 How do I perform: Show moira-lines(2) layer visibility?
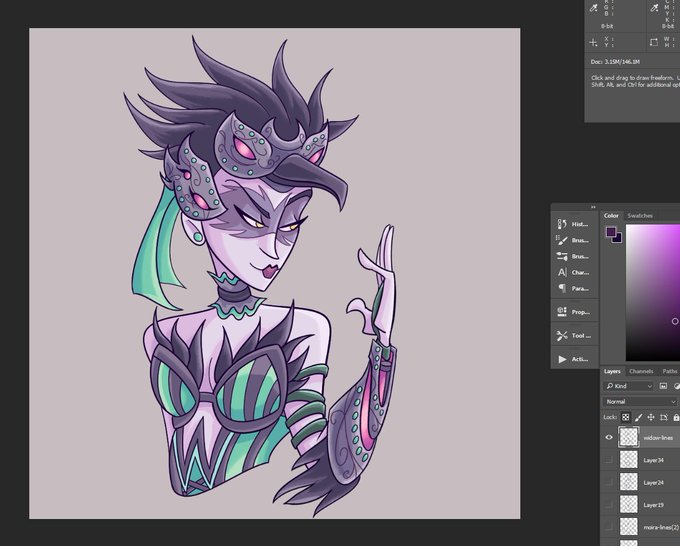tap(609, 527)
